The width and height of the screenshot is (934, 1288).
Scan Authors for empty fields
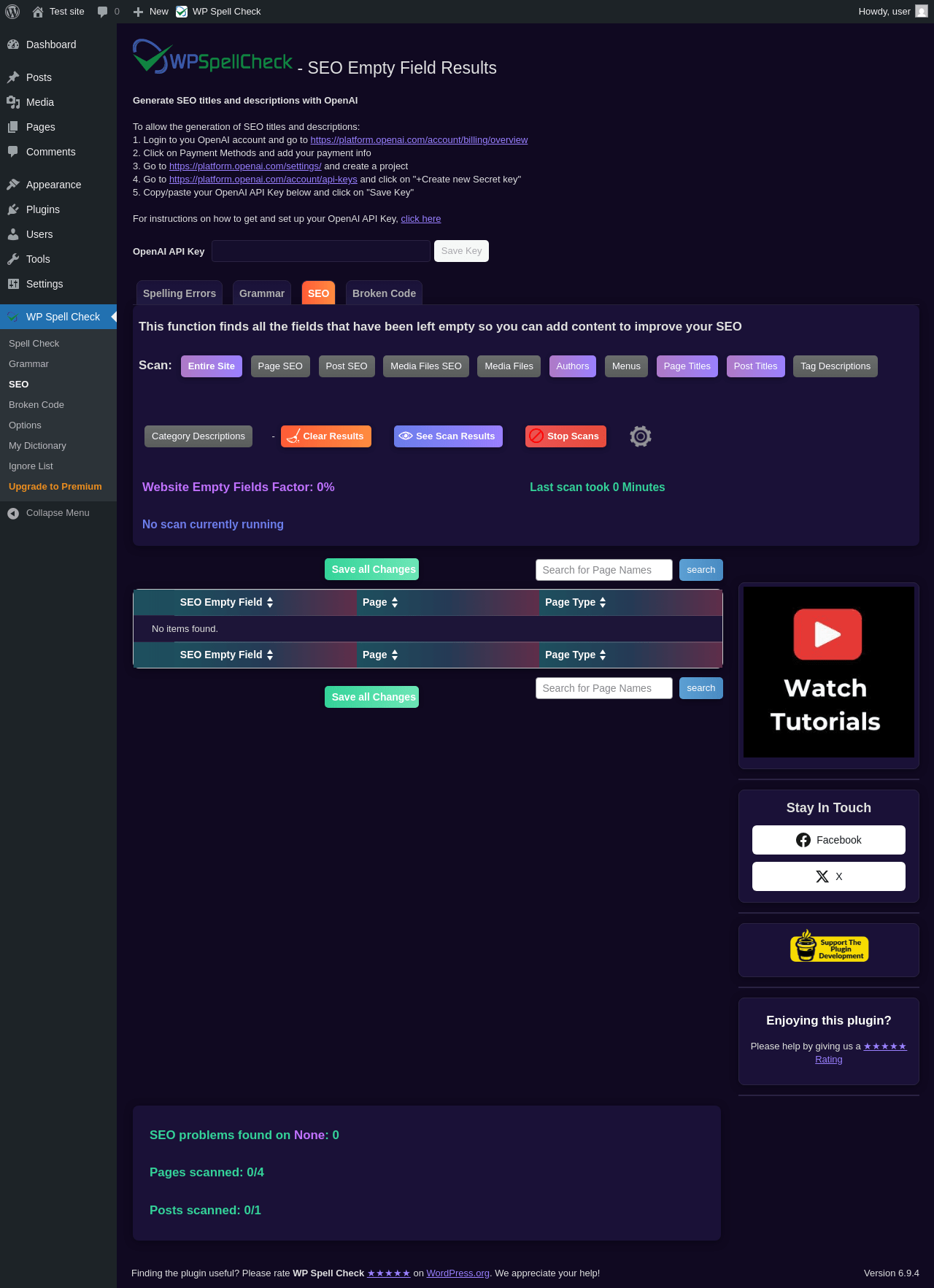tap(573, 366)
